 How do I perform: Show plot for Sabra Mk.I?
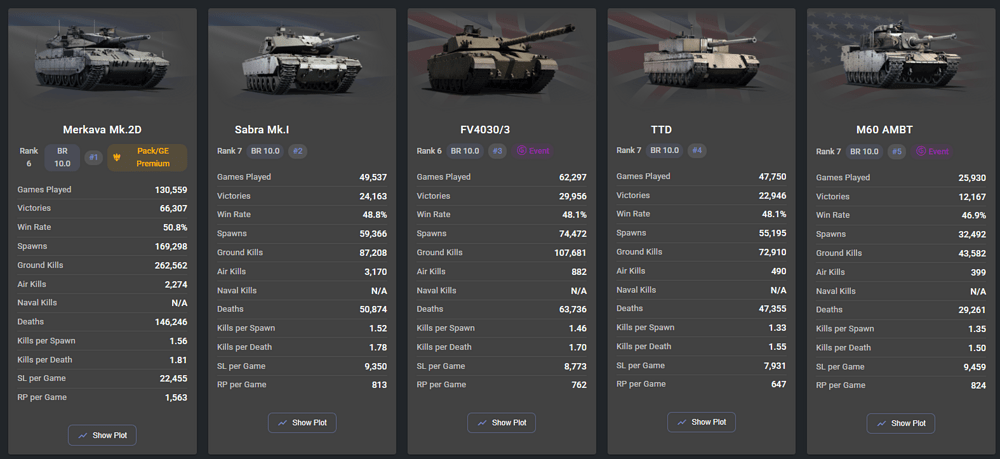point(301,423)
